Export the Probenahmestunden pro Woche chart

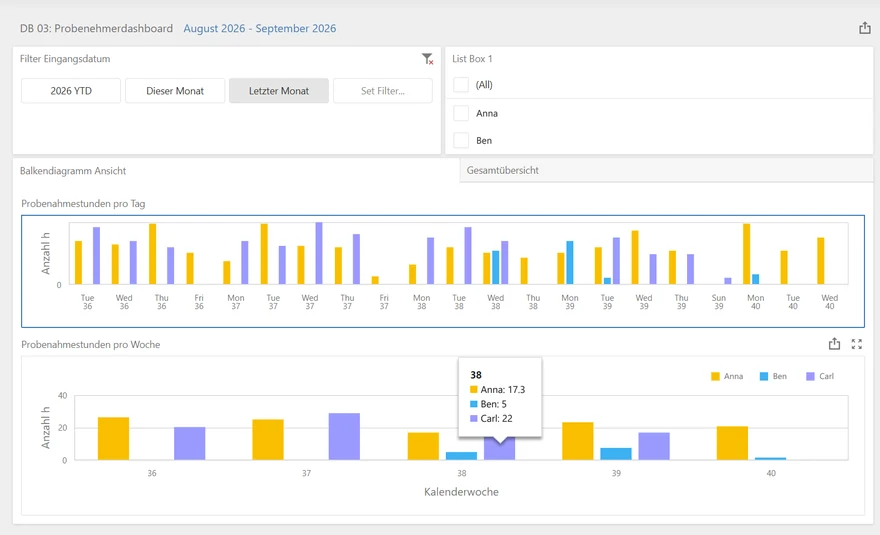coord(834,344)
